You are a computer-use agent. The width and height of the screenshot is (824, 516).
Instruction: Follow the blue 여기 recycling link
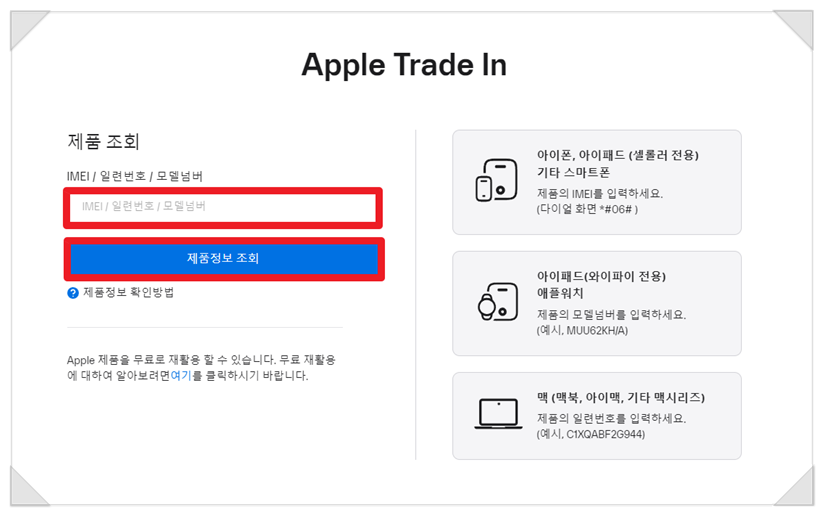(x=181, y=376)
